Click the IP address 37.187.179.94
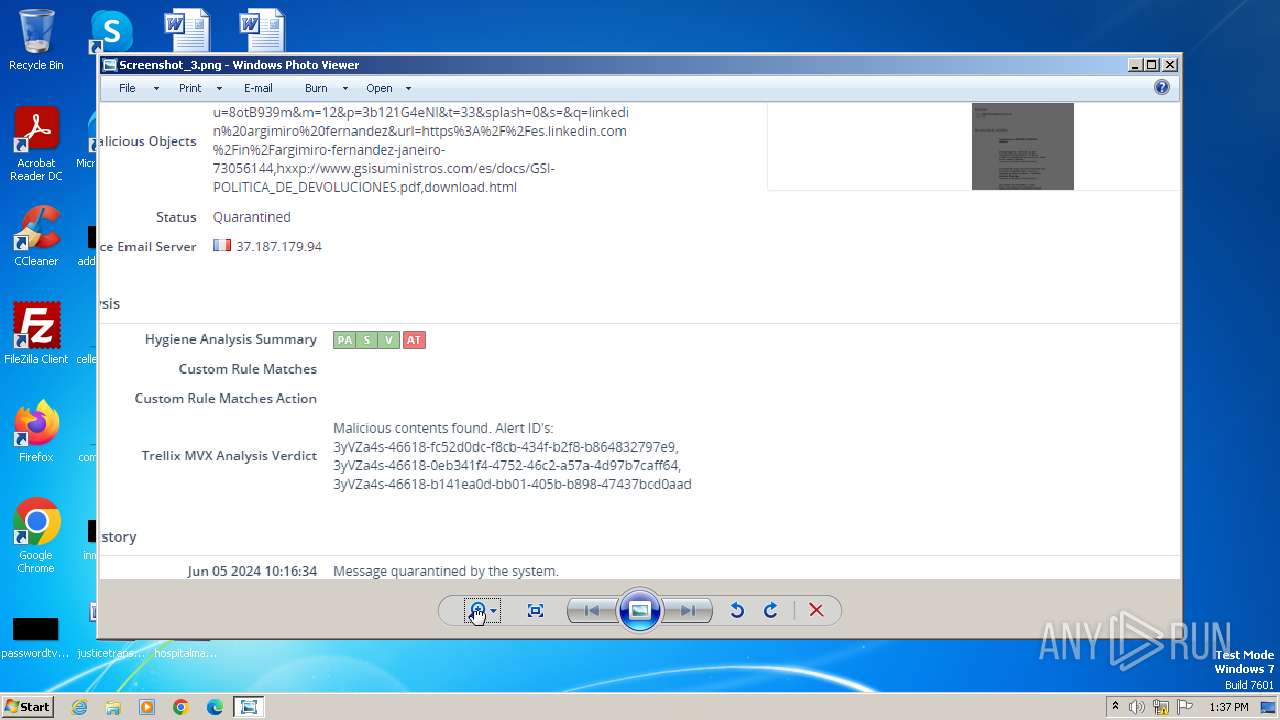The height and width of the screenshot is (720, 1280). point(279,246)
